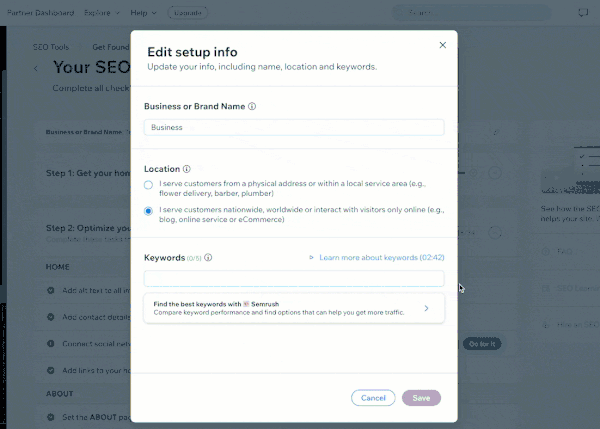The height and width of the screenshot is (429, 600).
Task: Select nationwide or online-only customers radio option
Action: tap(148, 211)
